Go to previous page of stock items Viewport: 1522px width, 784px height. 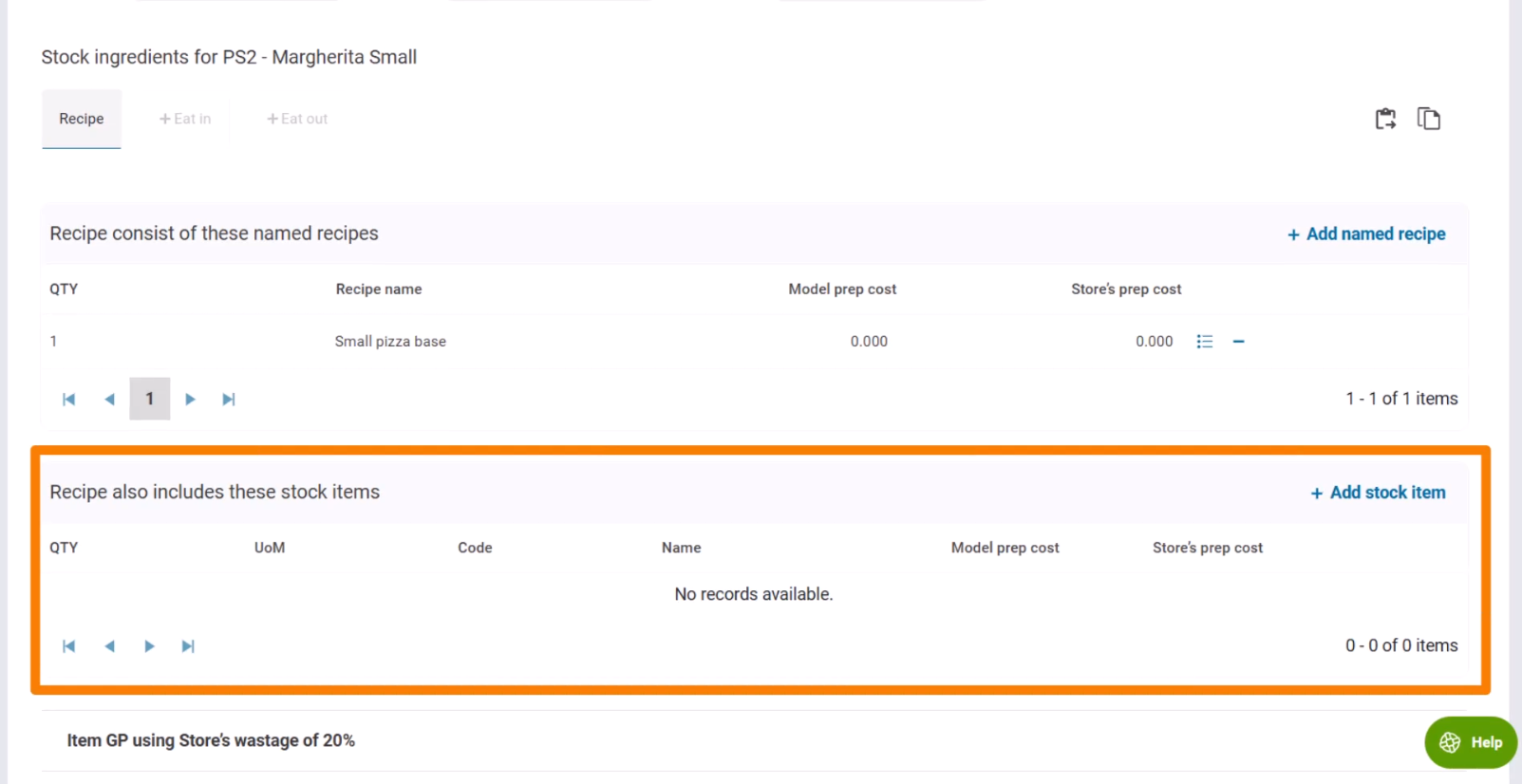pyautogui.click(x=109, y=646)
